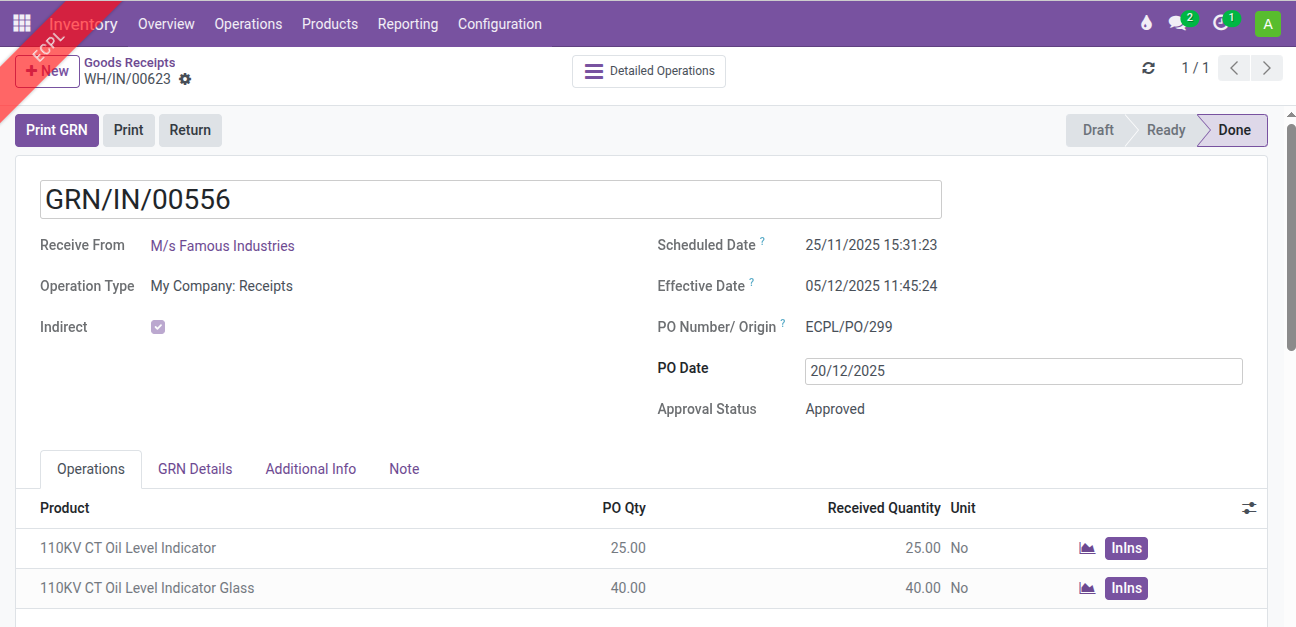Open column options adjust settings in table header
1296x627 pixels.
1249,508
